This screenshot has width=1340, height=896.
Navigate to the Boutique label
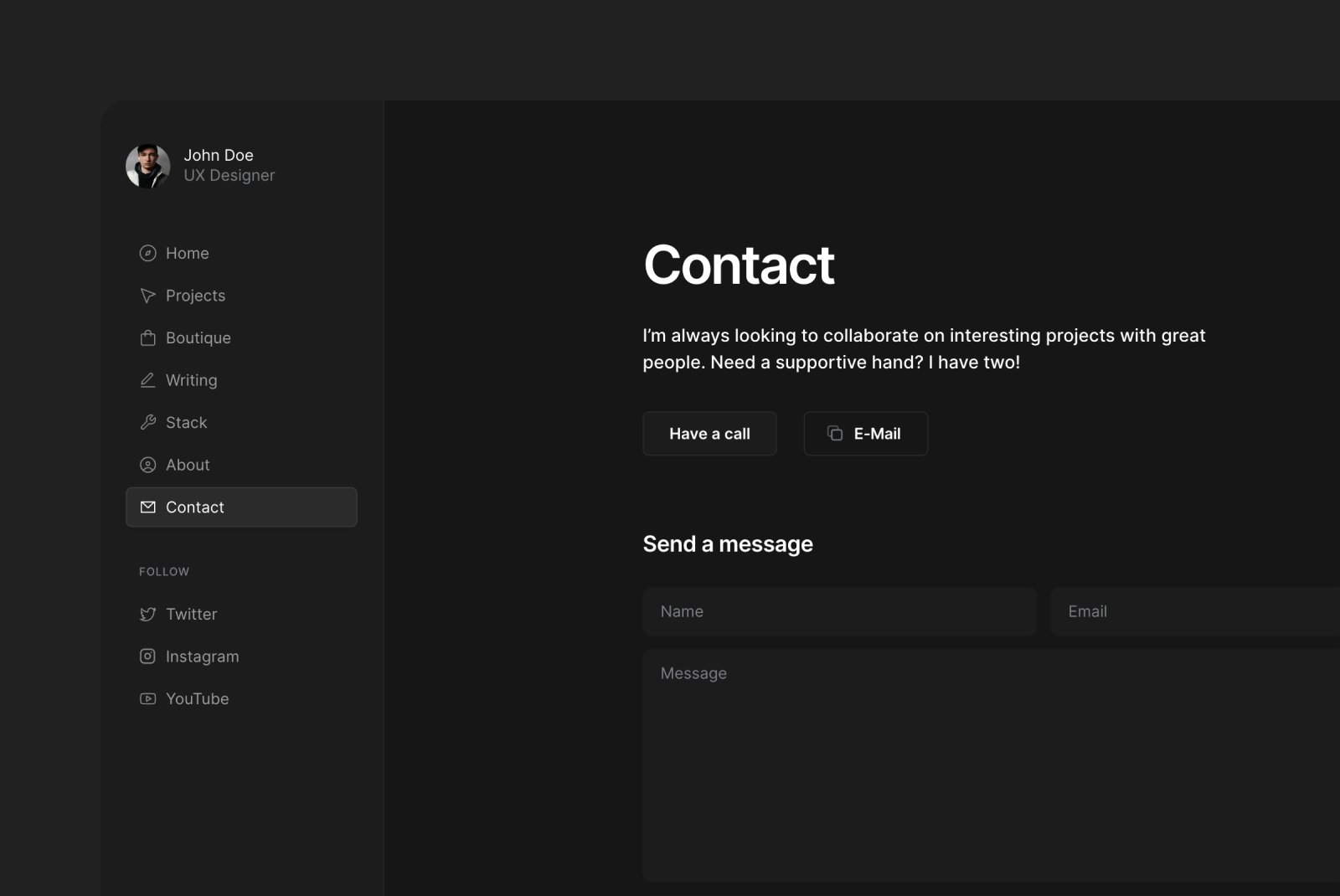[198, 337]
